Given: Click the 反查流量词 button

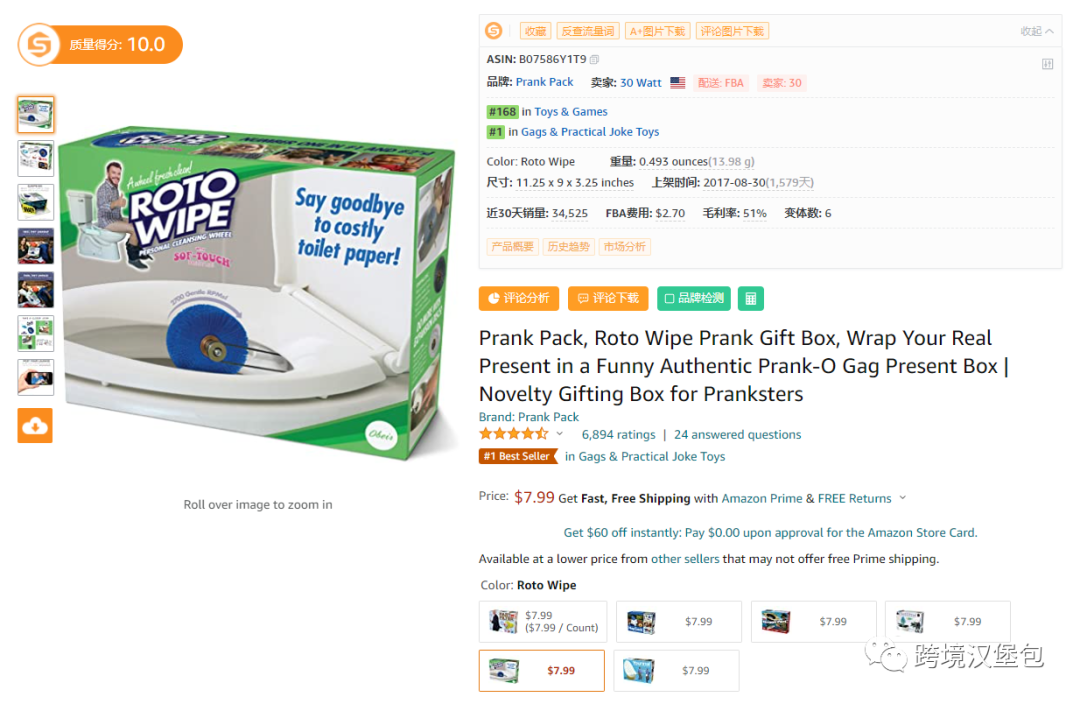Looking at the screenshot, I should 587,31.
